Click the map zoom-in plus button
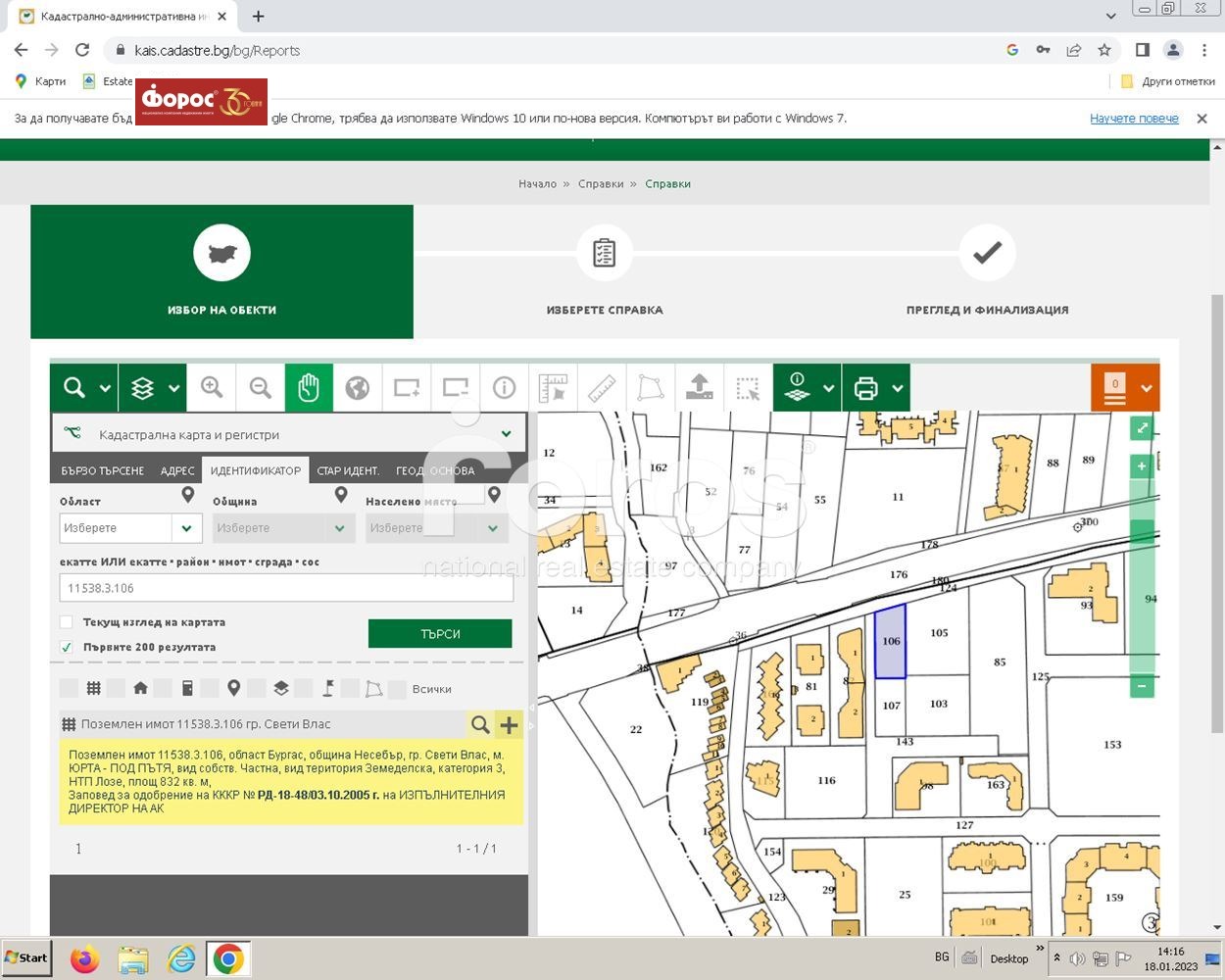The height and width of the screenshot is (980, 1225). (x=1142, y=466)
